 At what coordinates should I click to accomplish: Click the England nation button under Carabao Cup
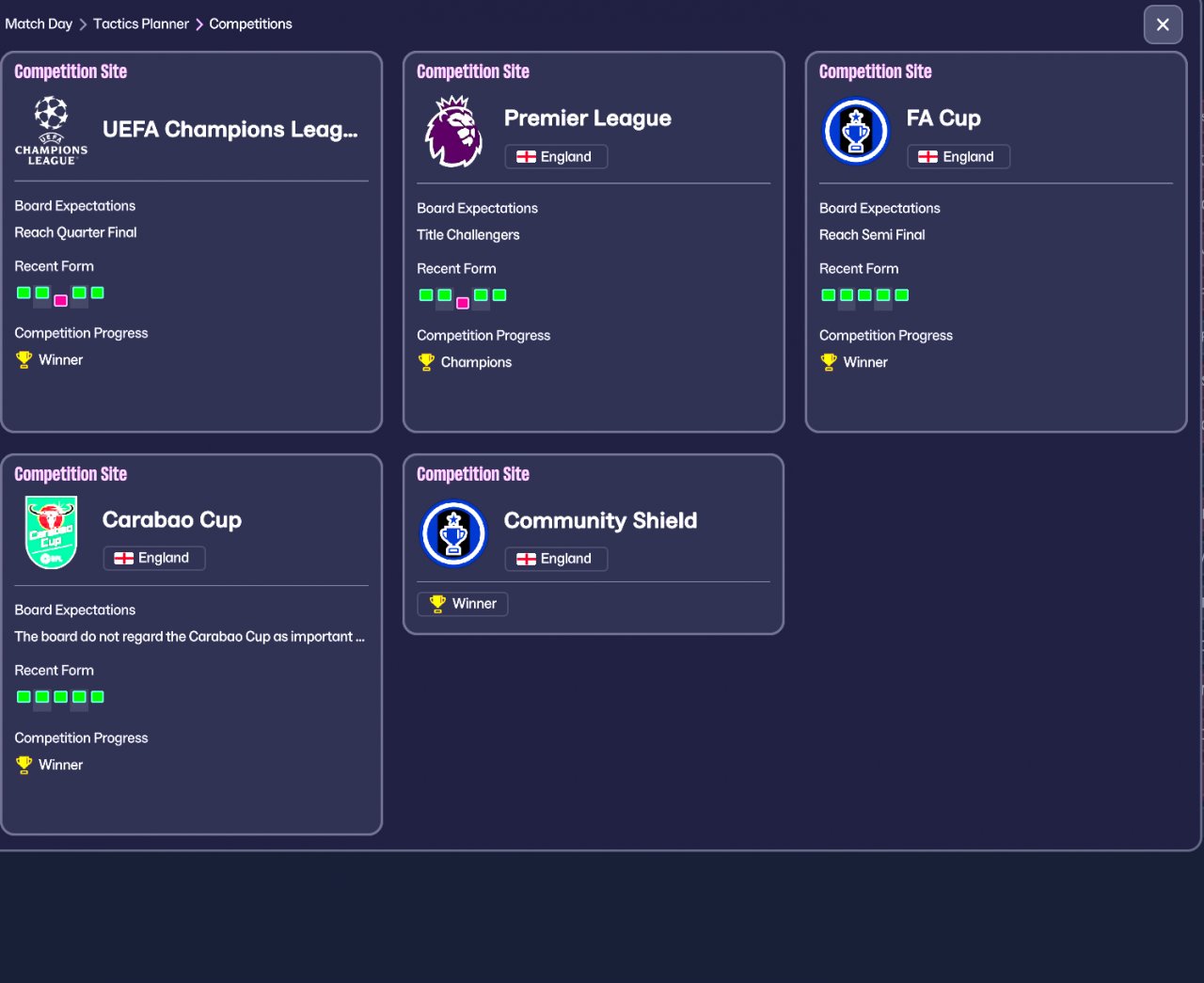(x=153, y=558)
